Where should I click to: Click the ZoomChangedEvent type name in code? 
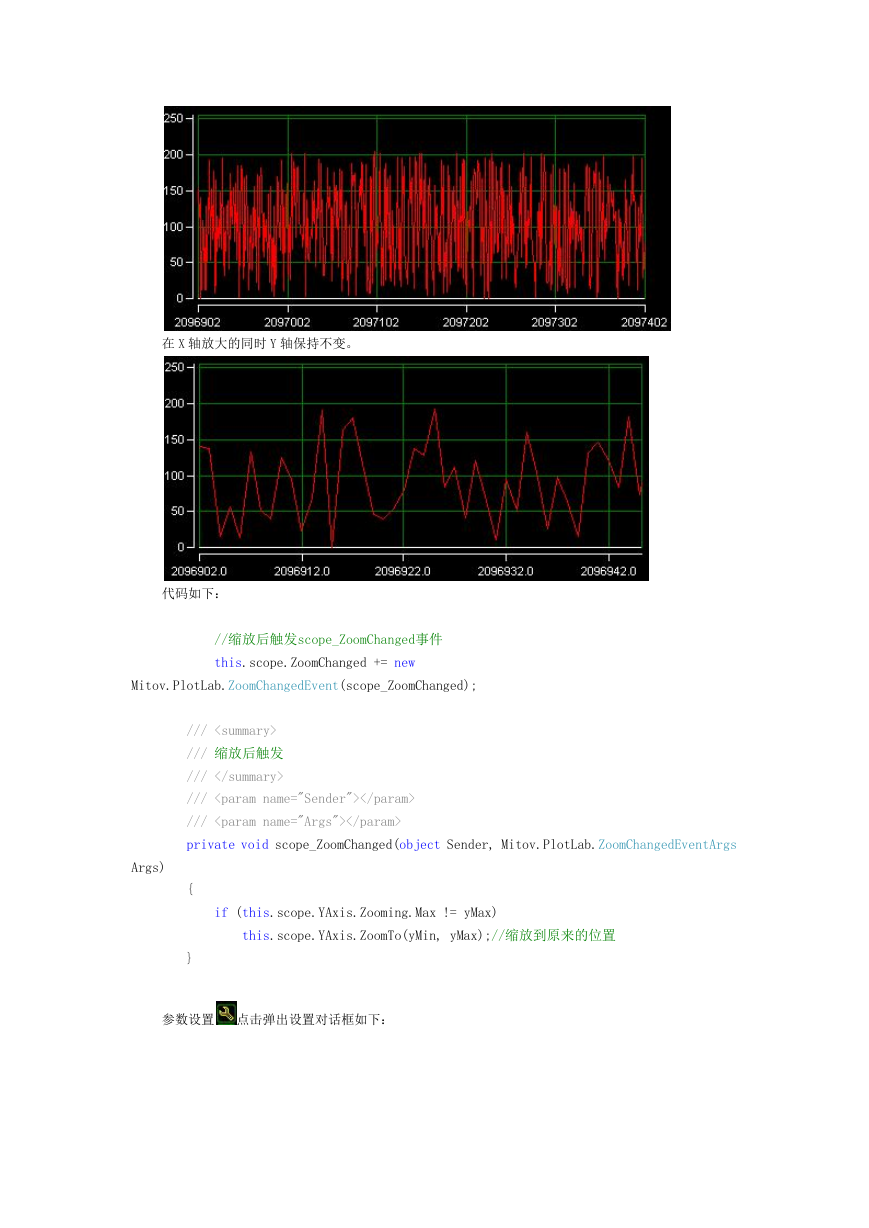pos(283,686)
